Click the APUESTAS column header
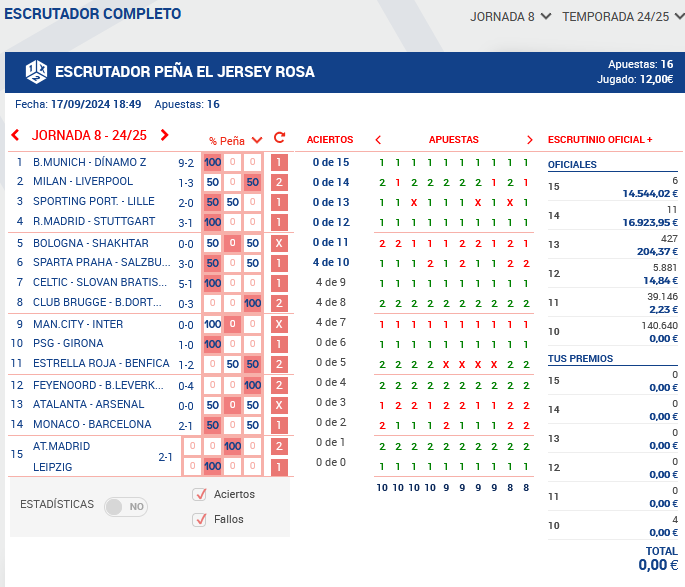The height and width of the screenshot is (587, 685). [453, 140]
